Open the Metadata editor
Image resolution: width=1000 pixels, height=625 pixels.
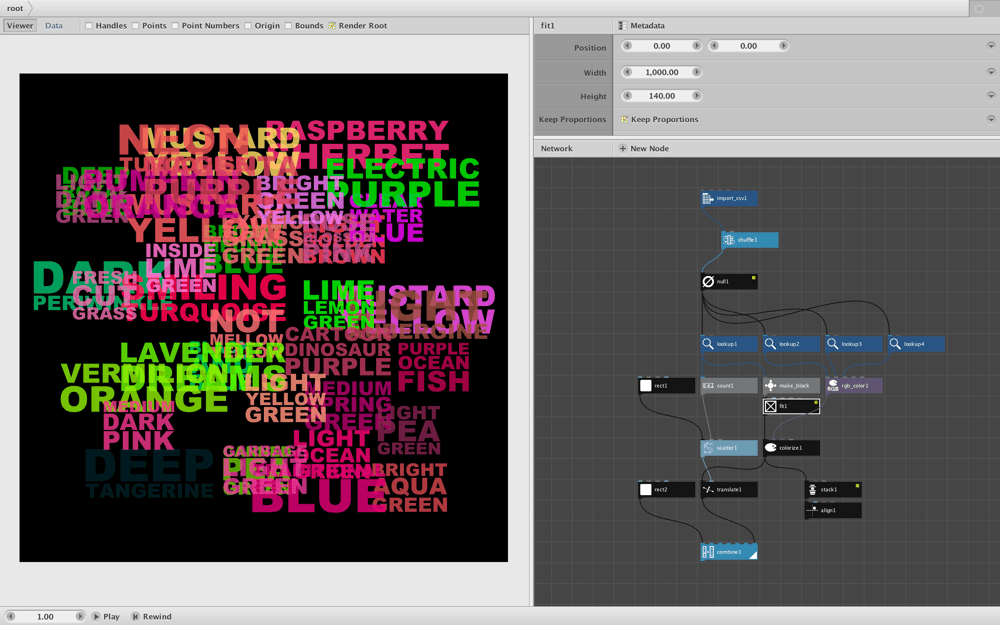click(x=642, y=26)
